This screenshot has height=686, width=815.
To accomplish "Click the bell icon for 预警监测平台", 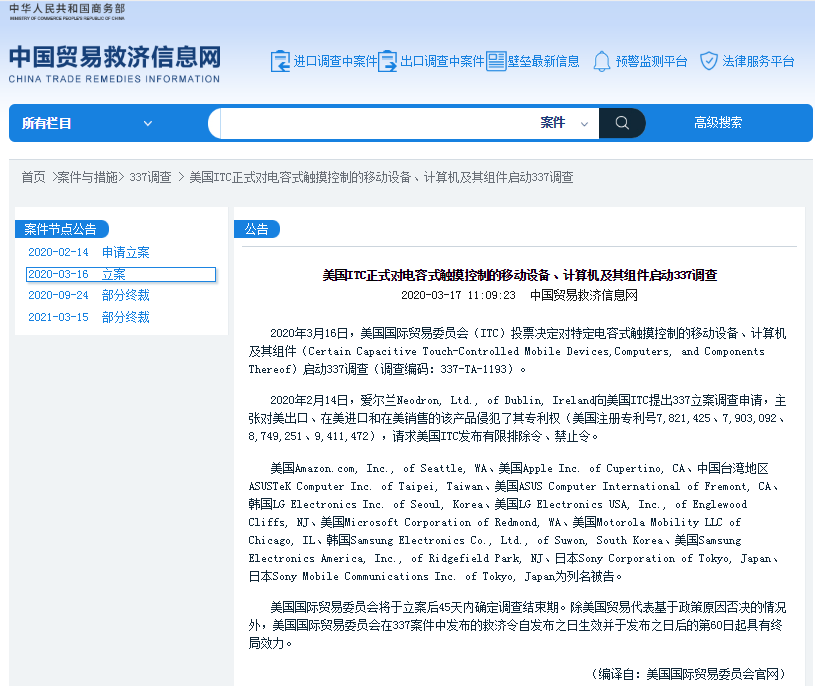I will pos(601,61).
